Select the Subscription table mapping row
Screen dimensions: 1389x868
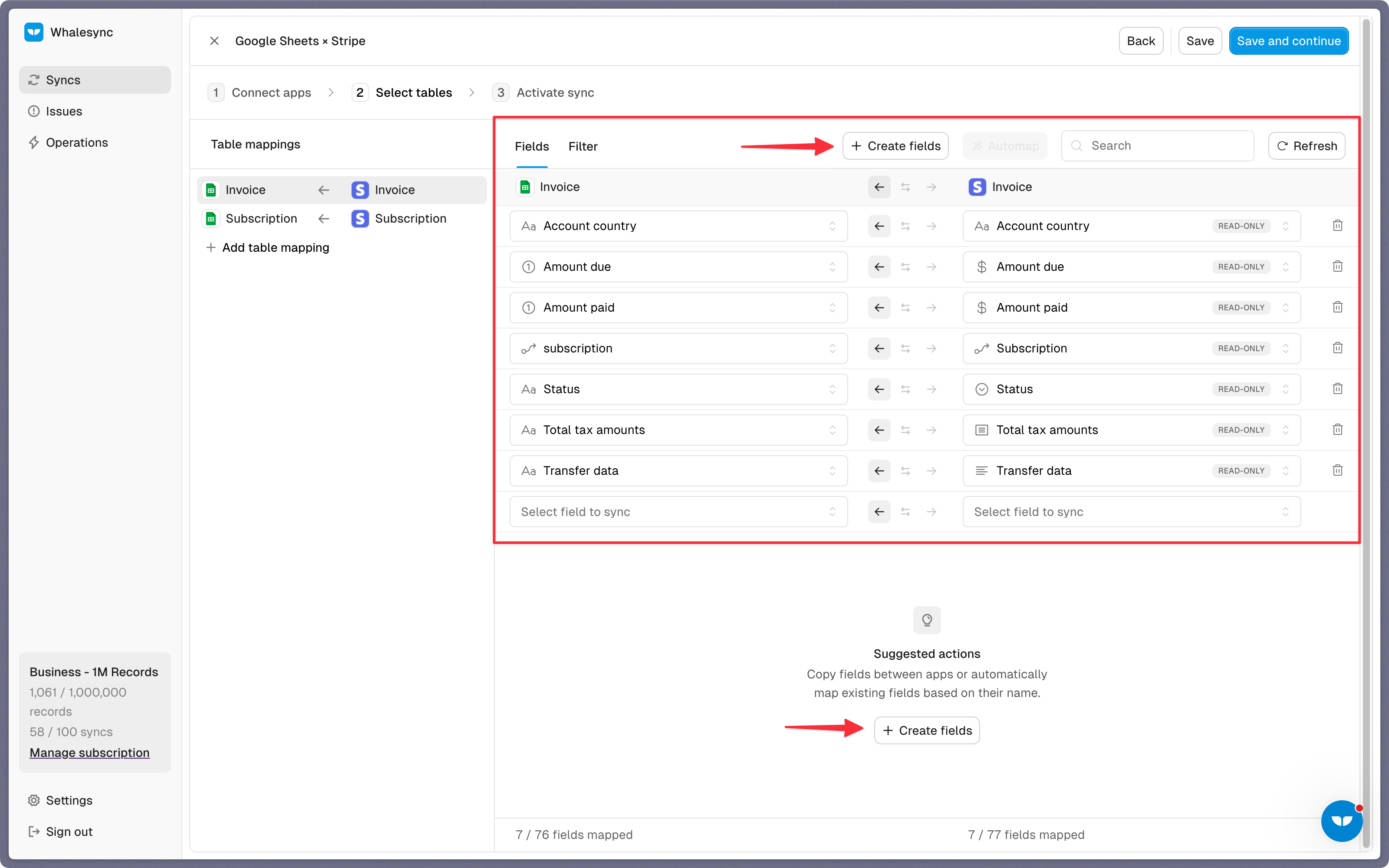(342, 219)
